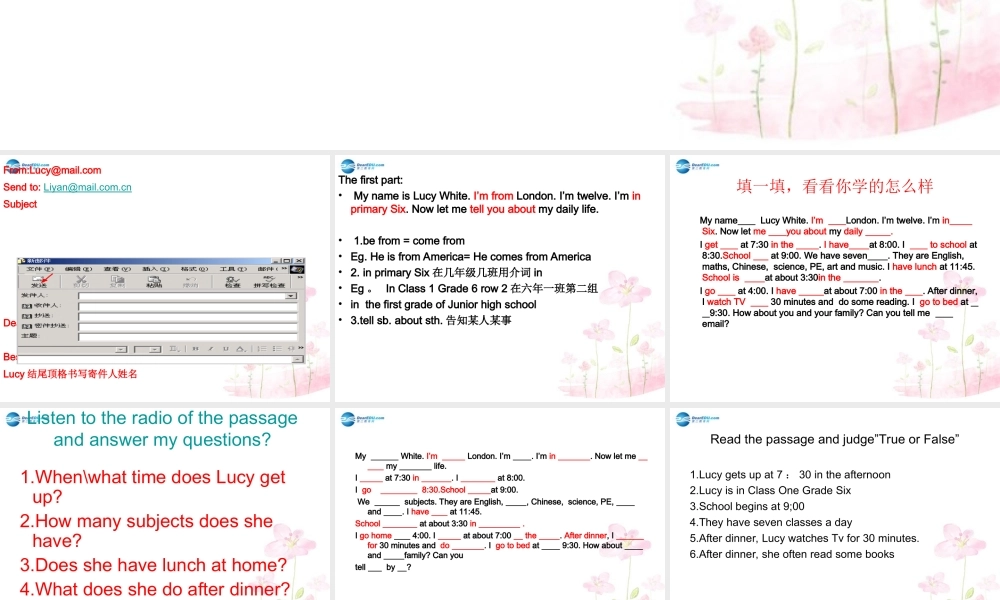Click the heading 'Read the passage and judge'
The width and height of the screenshot is (1000, 600).
click(835, 439)
